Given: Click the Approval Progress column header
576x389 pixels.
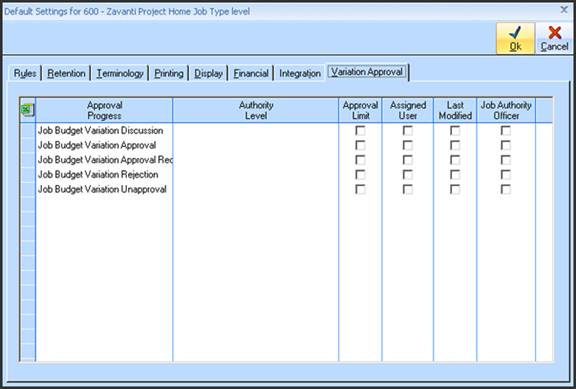Looking at the screenshot, I should [104, 110].
